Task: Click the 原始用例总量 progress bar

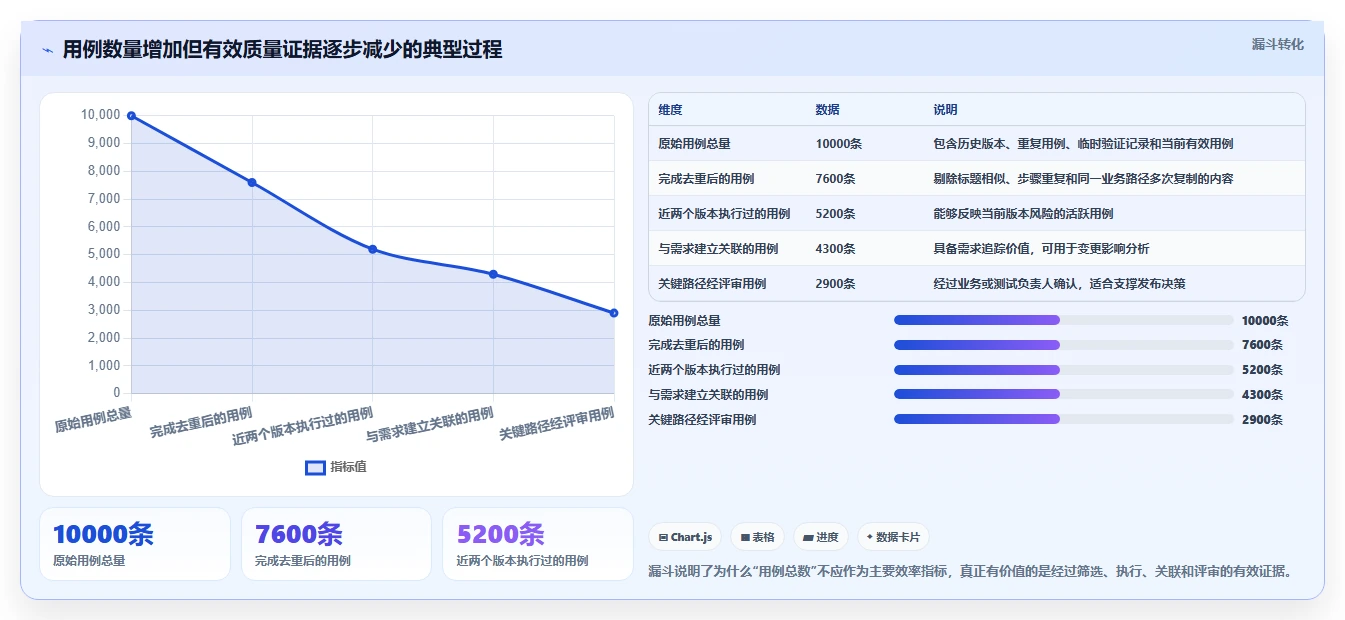Action: (1064, 320)
